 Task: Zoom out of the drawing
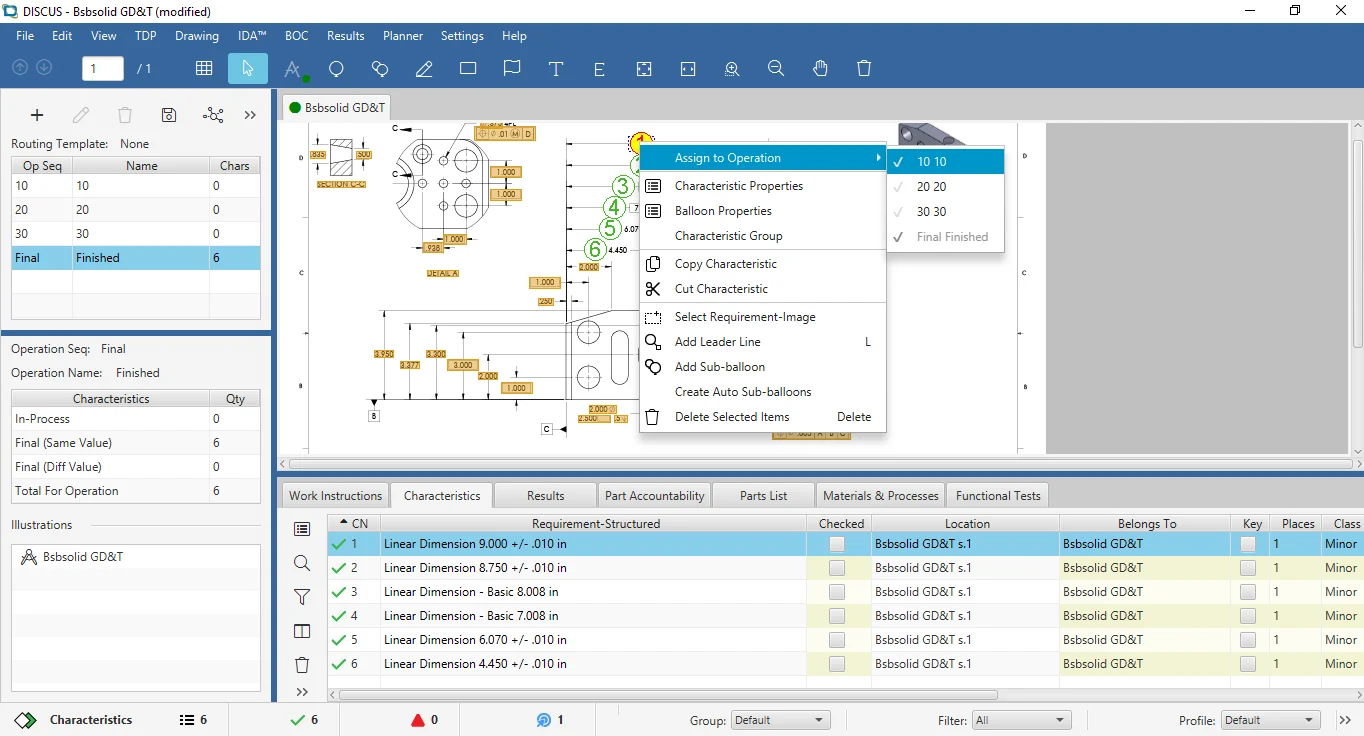[776, 68]
